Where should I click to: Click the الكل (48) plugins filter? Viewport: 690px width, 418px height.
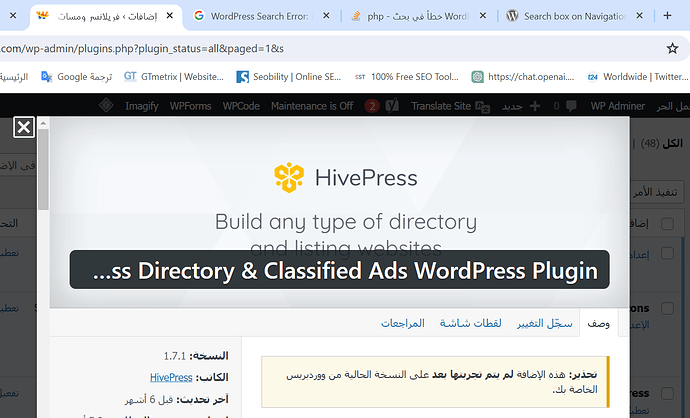(x=661, y=143)
